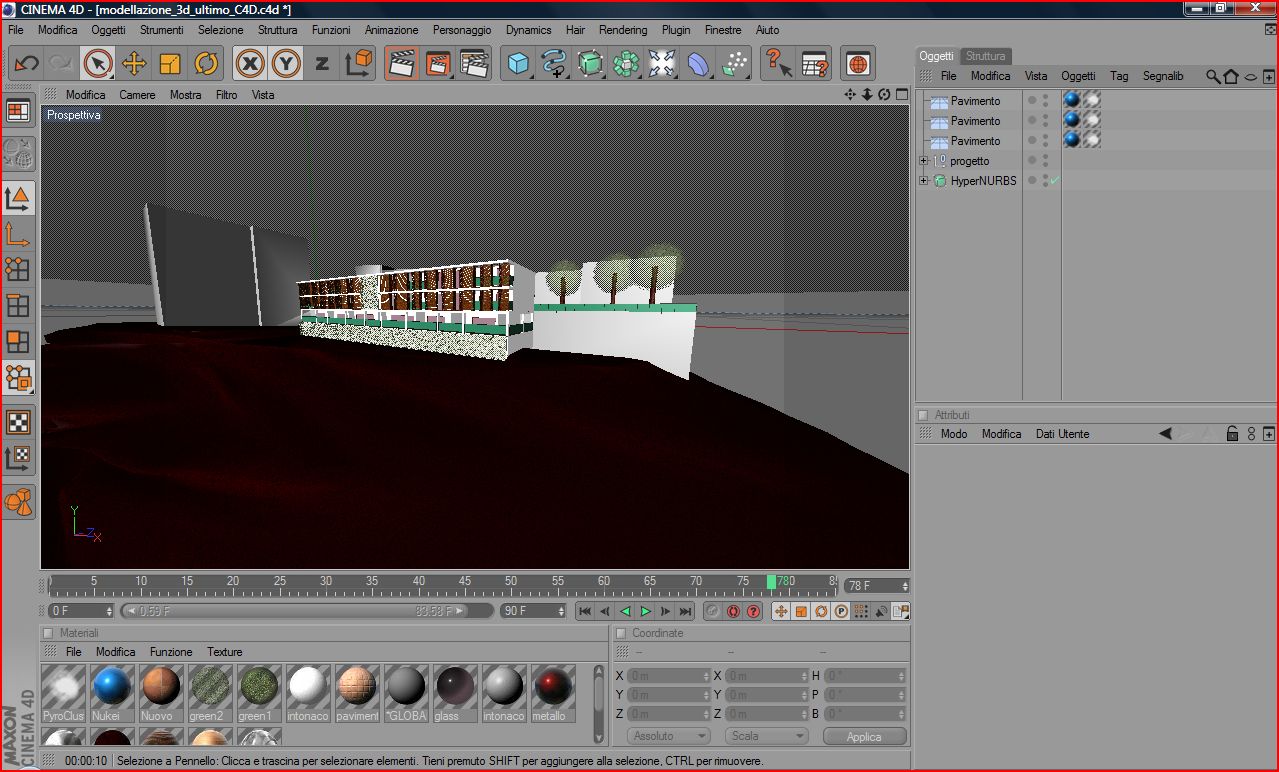Open the Render Settings clapperboard icon
This screenshot has width=1279, height=772.
pyautogui.click(x=474, y=64)
